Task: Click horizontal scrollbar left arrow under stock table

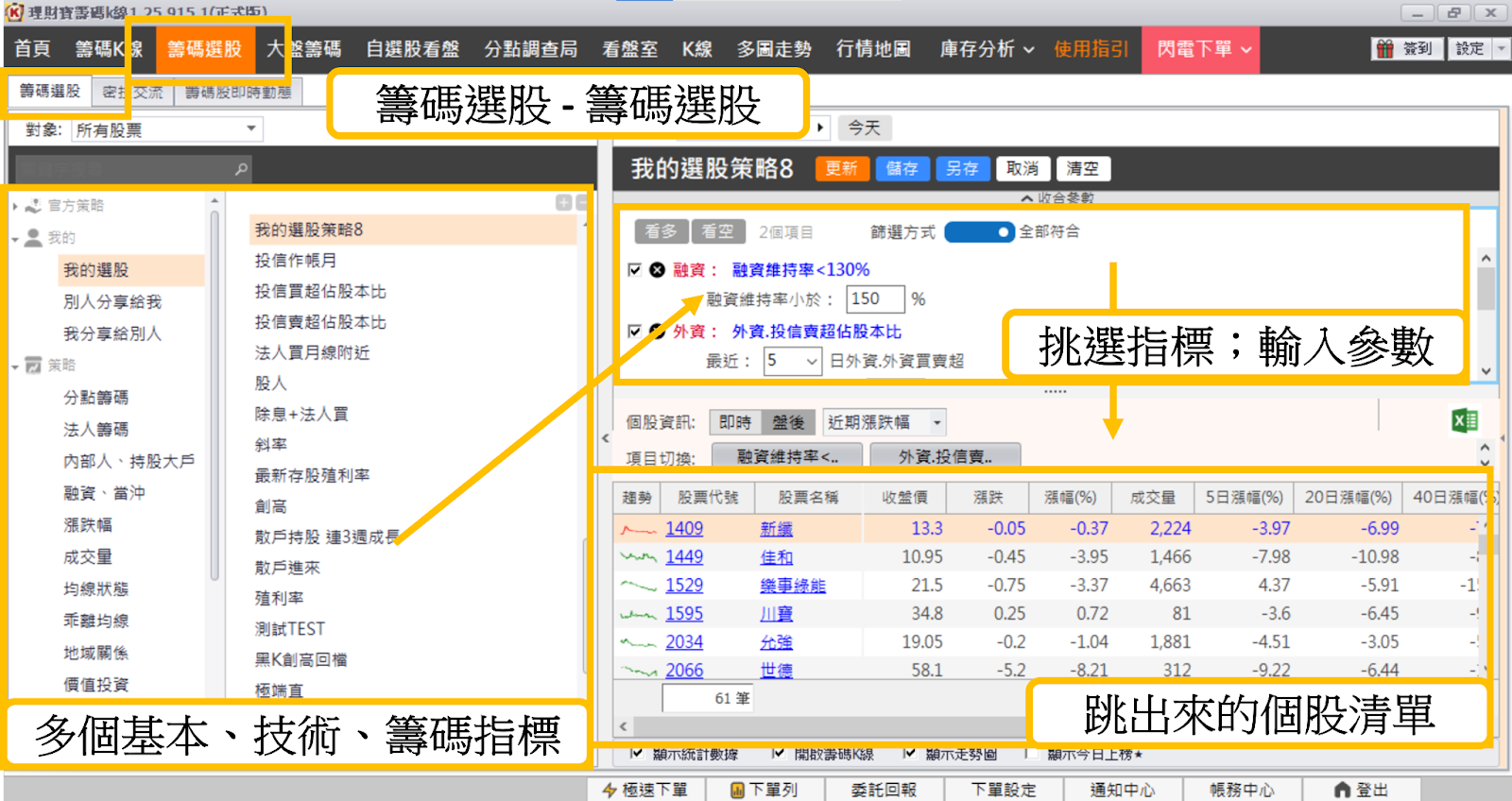Action: click(x=623, y=726)
